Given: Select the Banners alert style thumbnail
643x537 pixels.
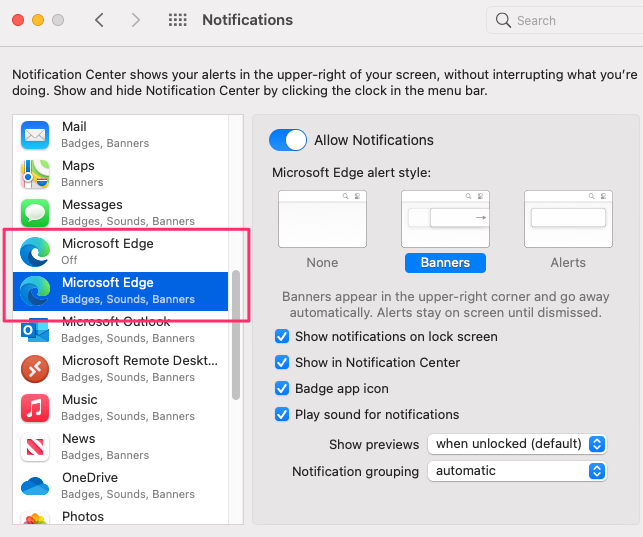Looking at the screenshot, I should [x=445, y=219].
